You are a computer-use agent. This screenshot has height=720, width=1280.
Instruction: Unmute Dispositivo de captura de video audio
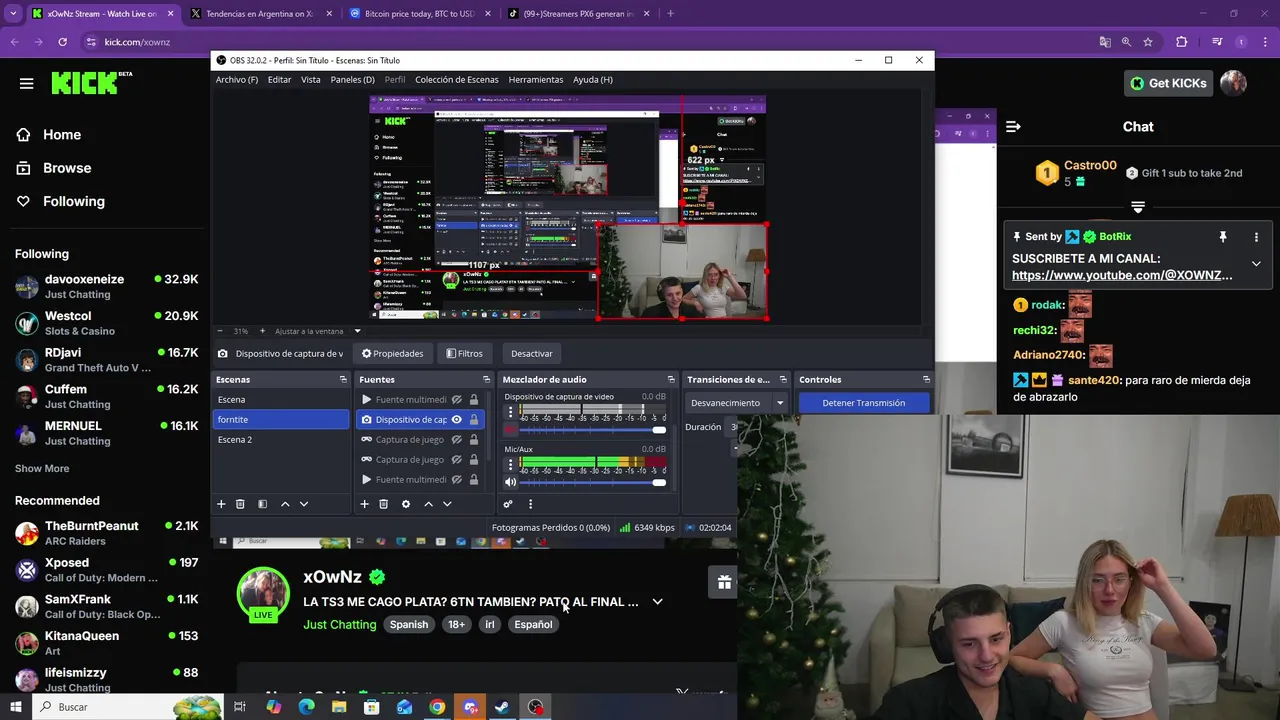tap(510, 429)
